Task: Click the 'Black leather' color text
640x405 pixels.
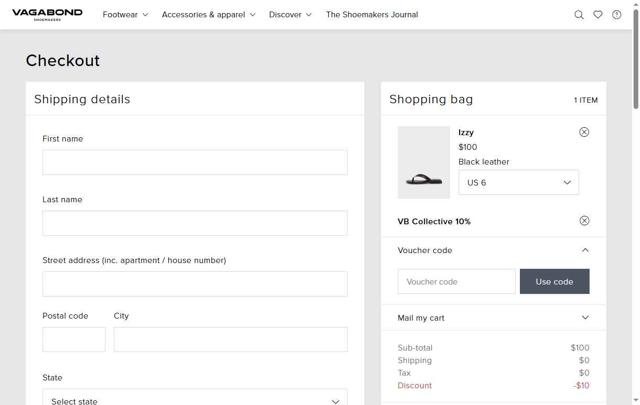Action: point(484,162)
